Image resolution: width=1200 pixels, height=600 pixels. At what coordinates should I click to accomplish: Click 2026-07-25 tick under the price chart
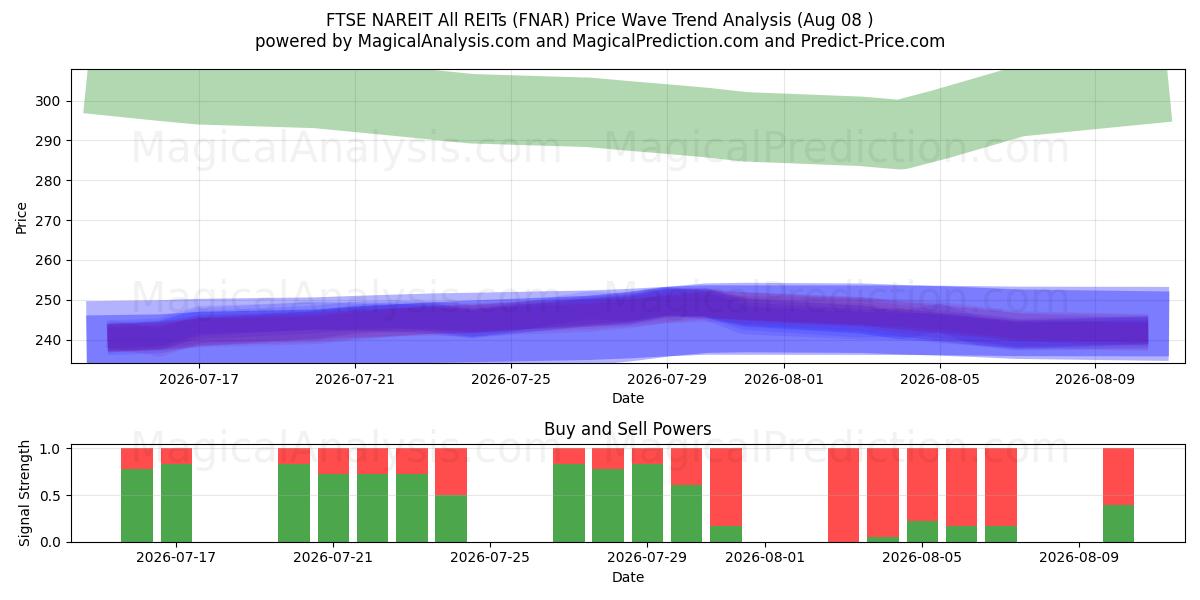[x=511, y=379]
